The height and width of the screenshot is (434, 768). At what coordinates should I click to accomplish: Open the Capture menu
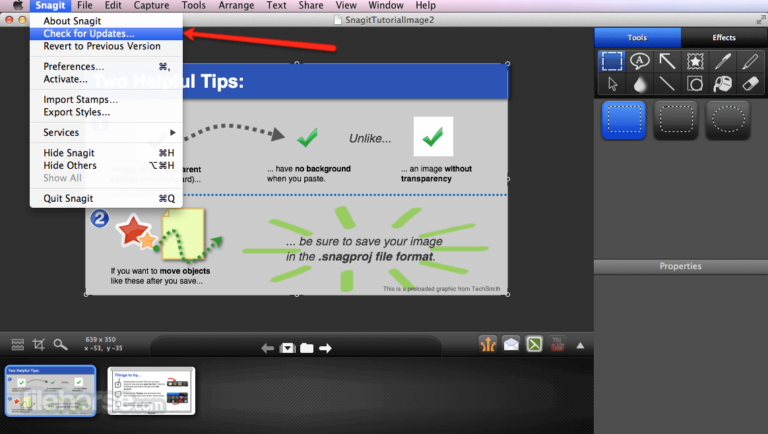[151, 5]
